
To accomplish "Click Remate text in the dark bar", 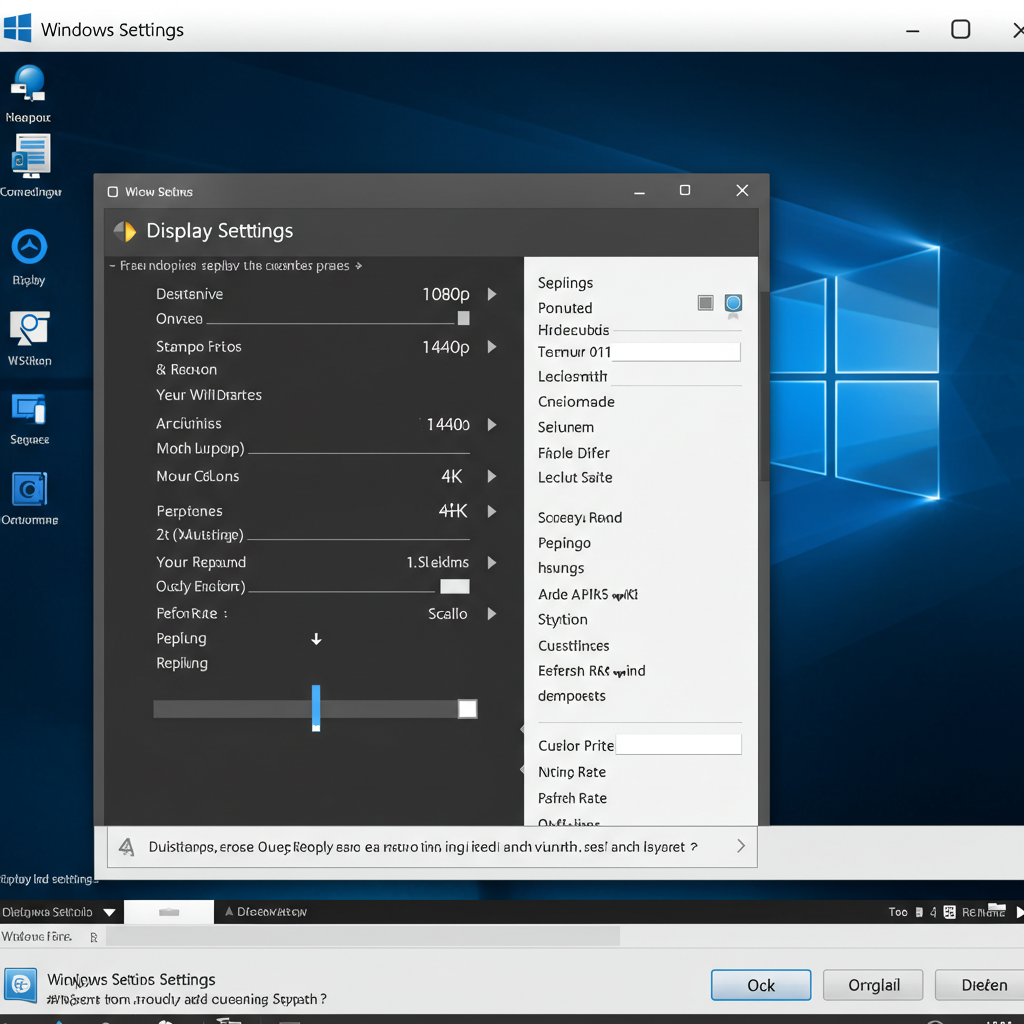I will 983,912.
